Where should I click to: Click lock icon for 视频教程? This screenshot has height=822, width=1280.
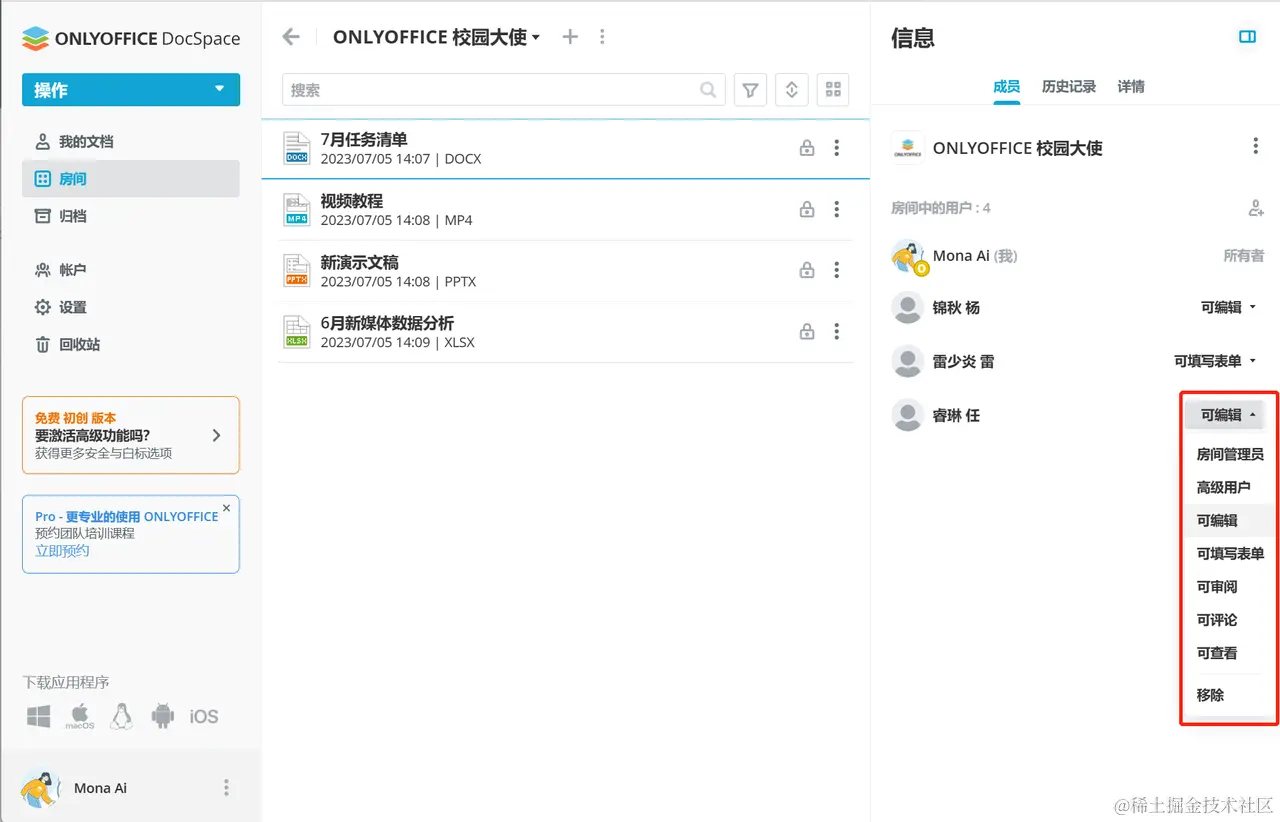(806, 210)
